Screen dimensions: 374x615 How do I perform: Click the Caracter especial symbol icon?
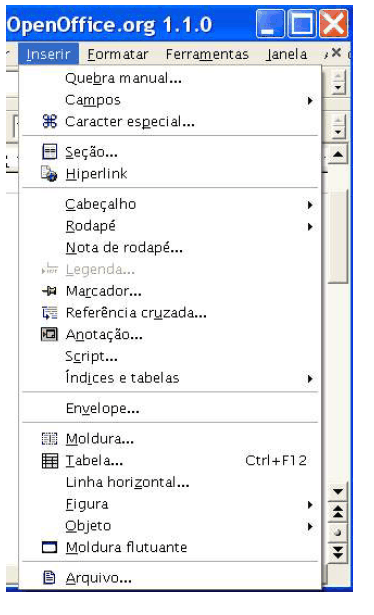(49, 121)
